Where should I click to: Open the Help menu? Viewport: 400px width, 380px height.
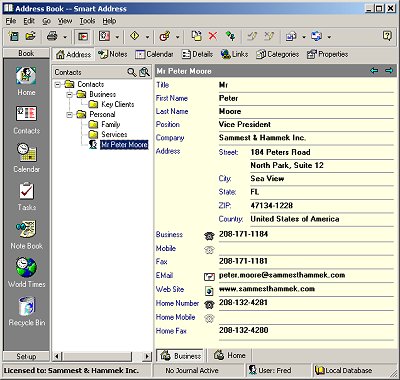tap(109, 21)
